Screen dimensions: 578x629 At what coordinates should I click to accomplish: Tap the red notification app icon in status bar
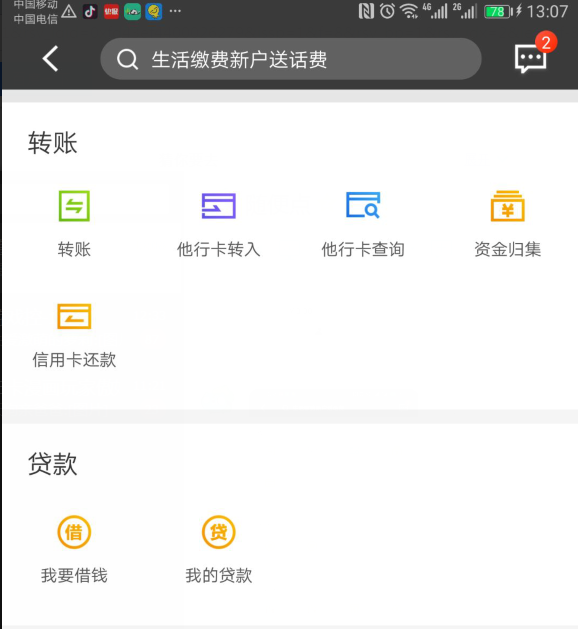[x=111, y=11]
